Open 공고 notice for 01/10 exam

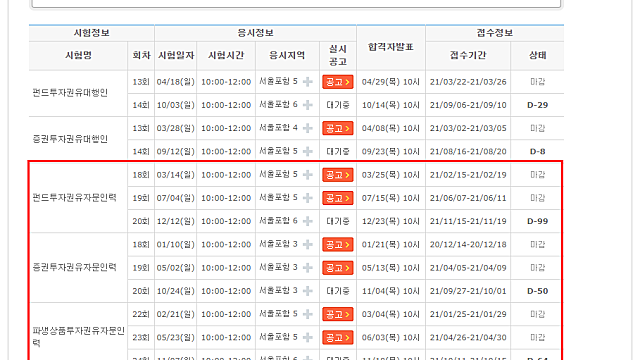point(338,245)
